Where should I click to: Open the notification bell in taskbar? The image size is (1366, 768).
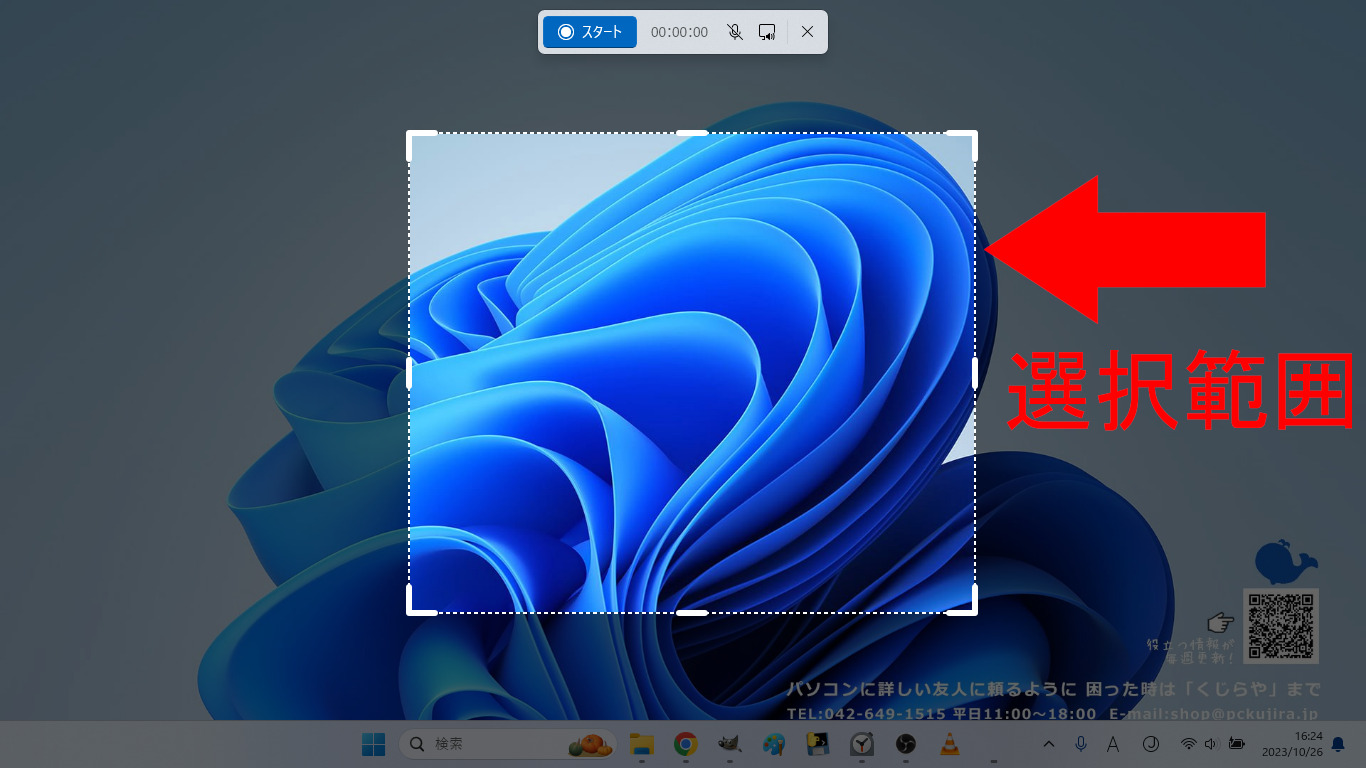(1338, 744)
